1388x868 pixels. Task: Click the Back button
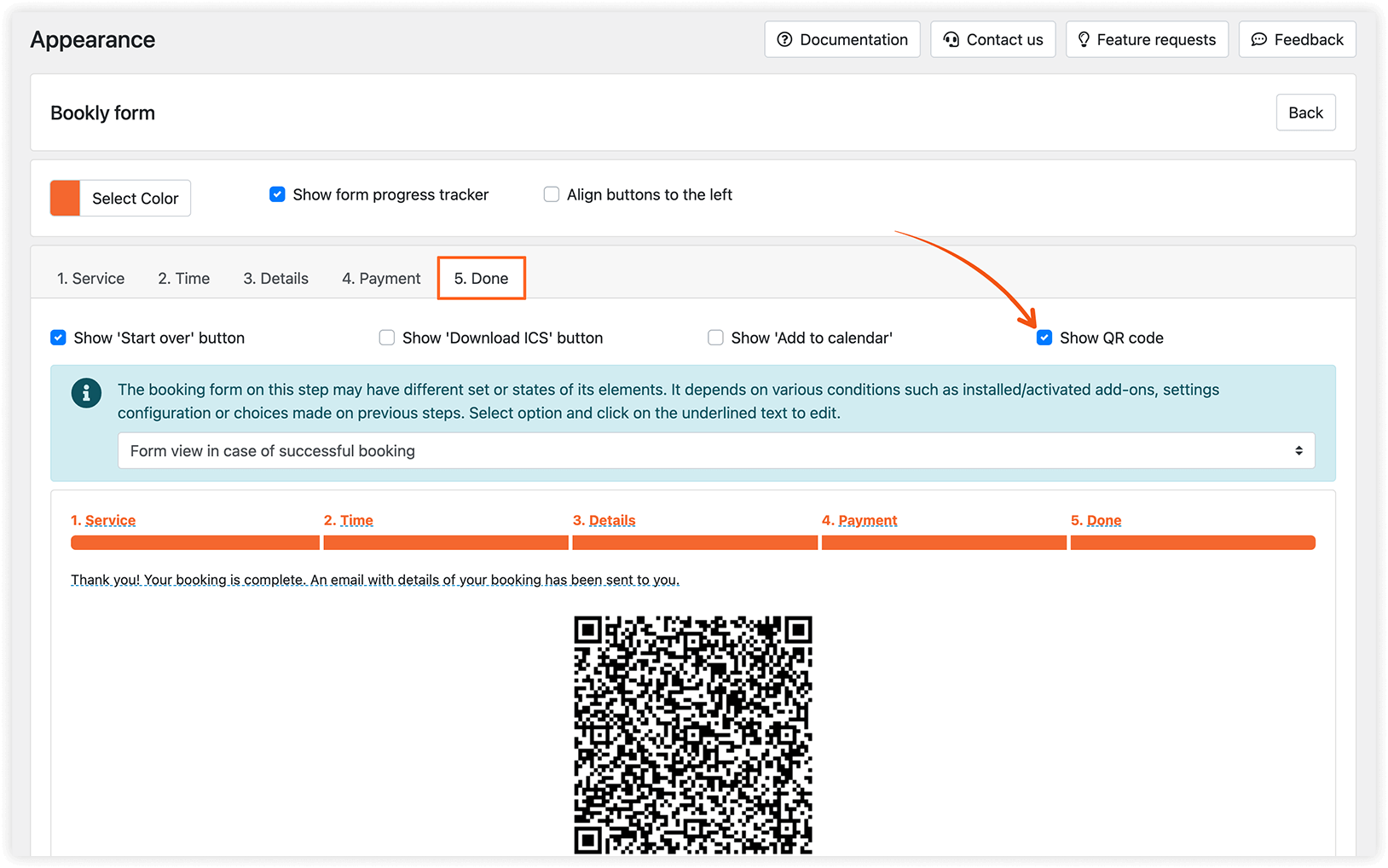tap(1305, 113)
